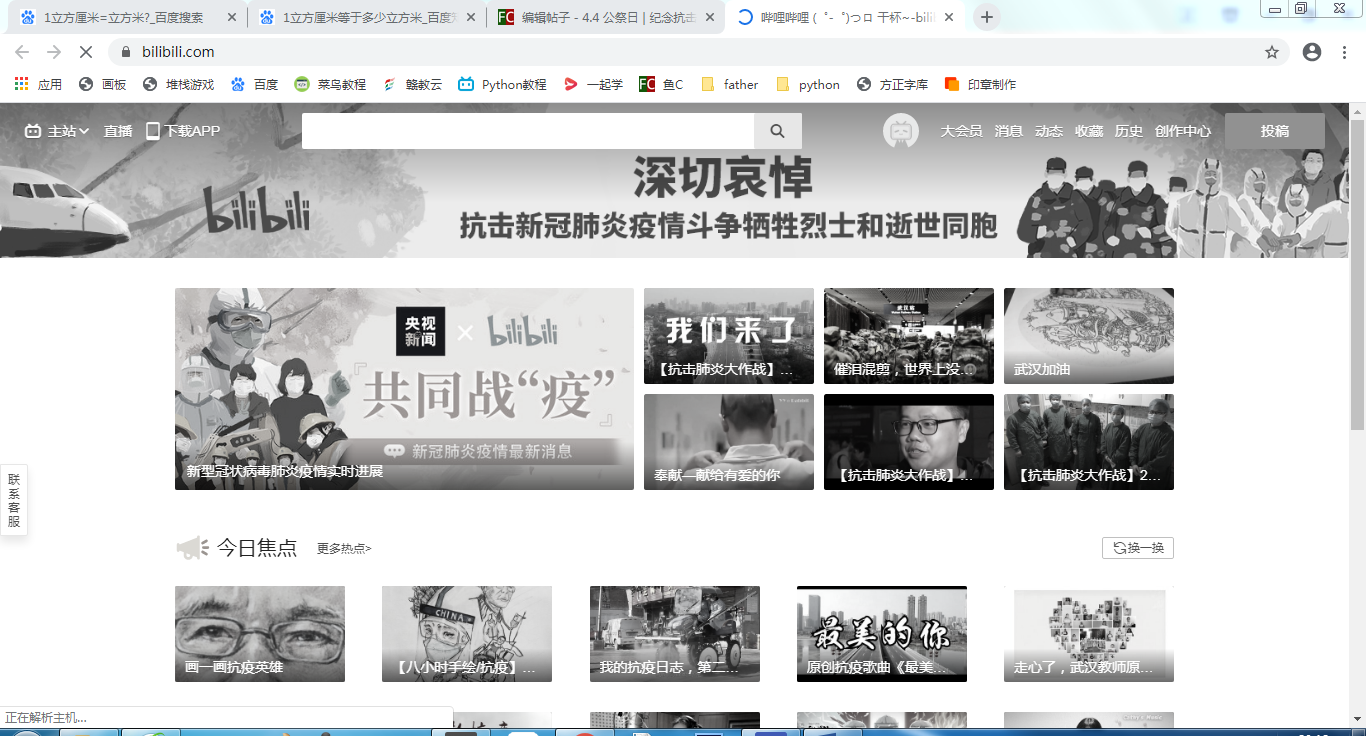Click 更多热点 link
Image resolution: width=1366 pixels, height=736 pixels.
click(x=344, y=548)
